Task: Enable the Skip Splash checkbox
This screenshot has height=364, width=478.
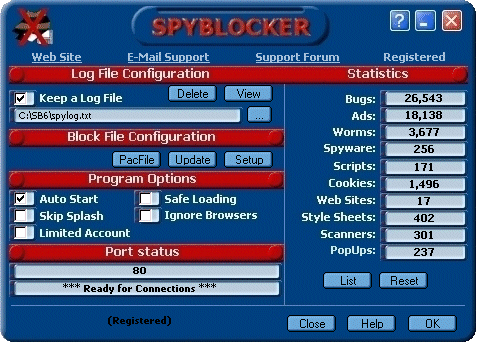Action: pyautogui.click(x=21, y=216)
